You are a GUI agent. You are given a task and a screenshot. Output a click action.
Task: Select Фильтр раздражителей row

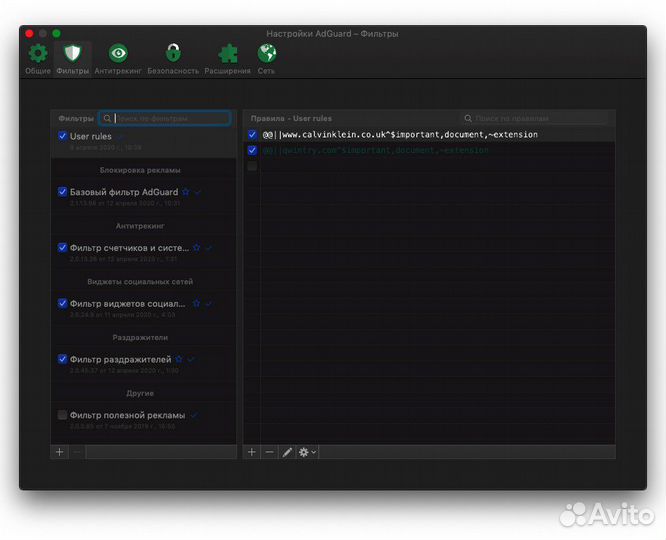(x=144, y=364)
